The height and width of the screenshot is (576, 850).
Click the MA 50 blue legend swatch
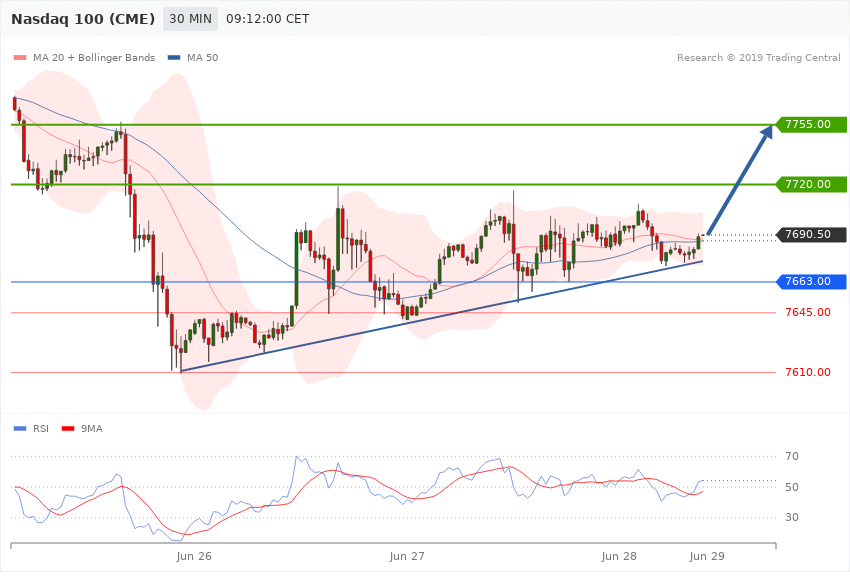(174, 57)
